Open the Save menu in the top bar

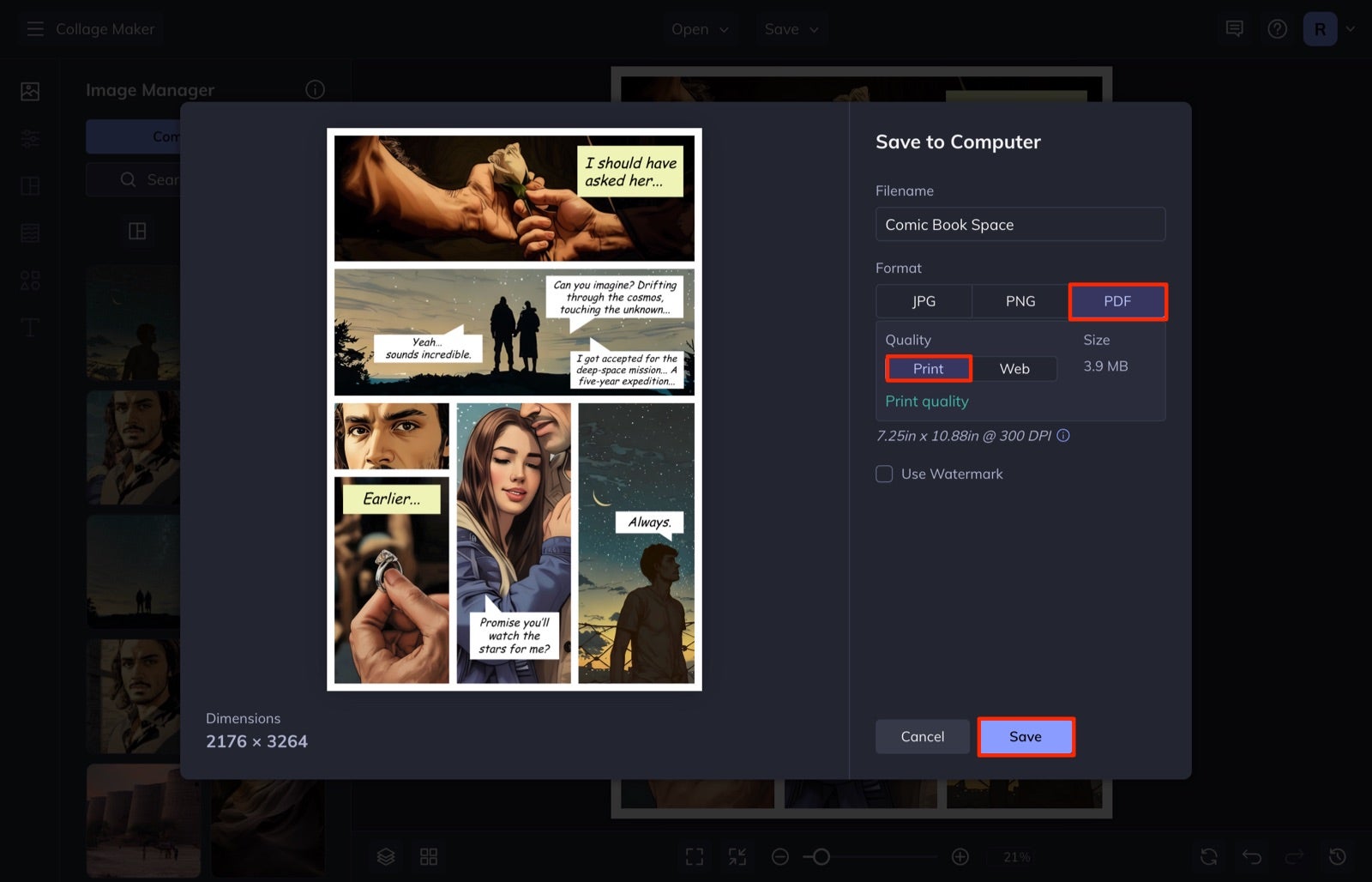pyautogui.click(x=790, y=28)
